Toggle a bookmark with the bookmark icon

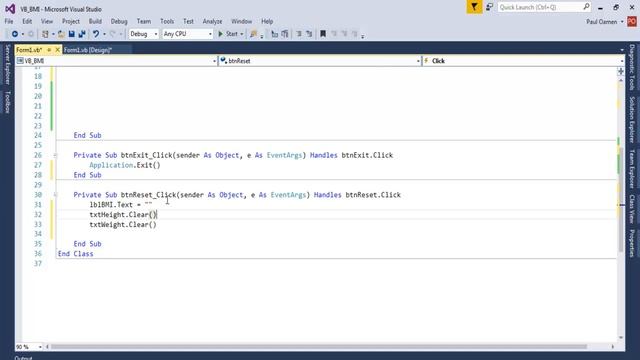tap(323, 34)
